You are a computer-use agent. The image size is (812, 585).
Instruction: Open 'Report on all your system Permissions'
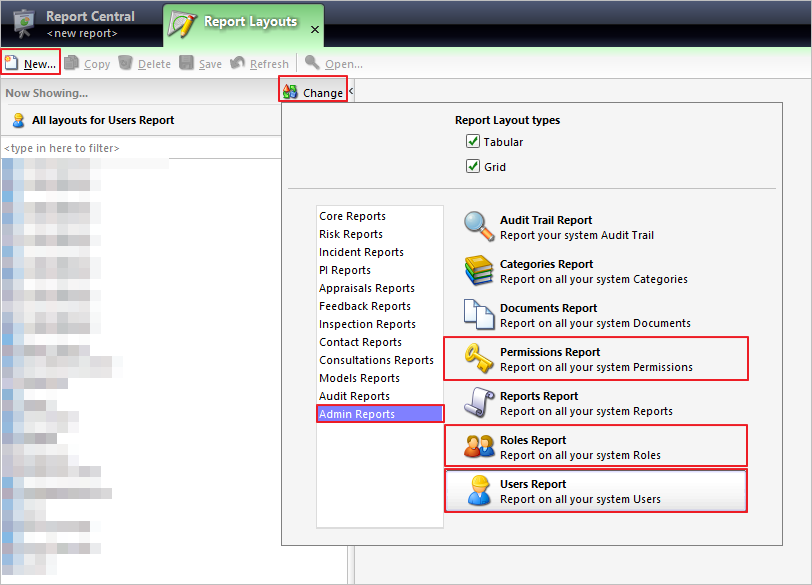tap(596, 367)
